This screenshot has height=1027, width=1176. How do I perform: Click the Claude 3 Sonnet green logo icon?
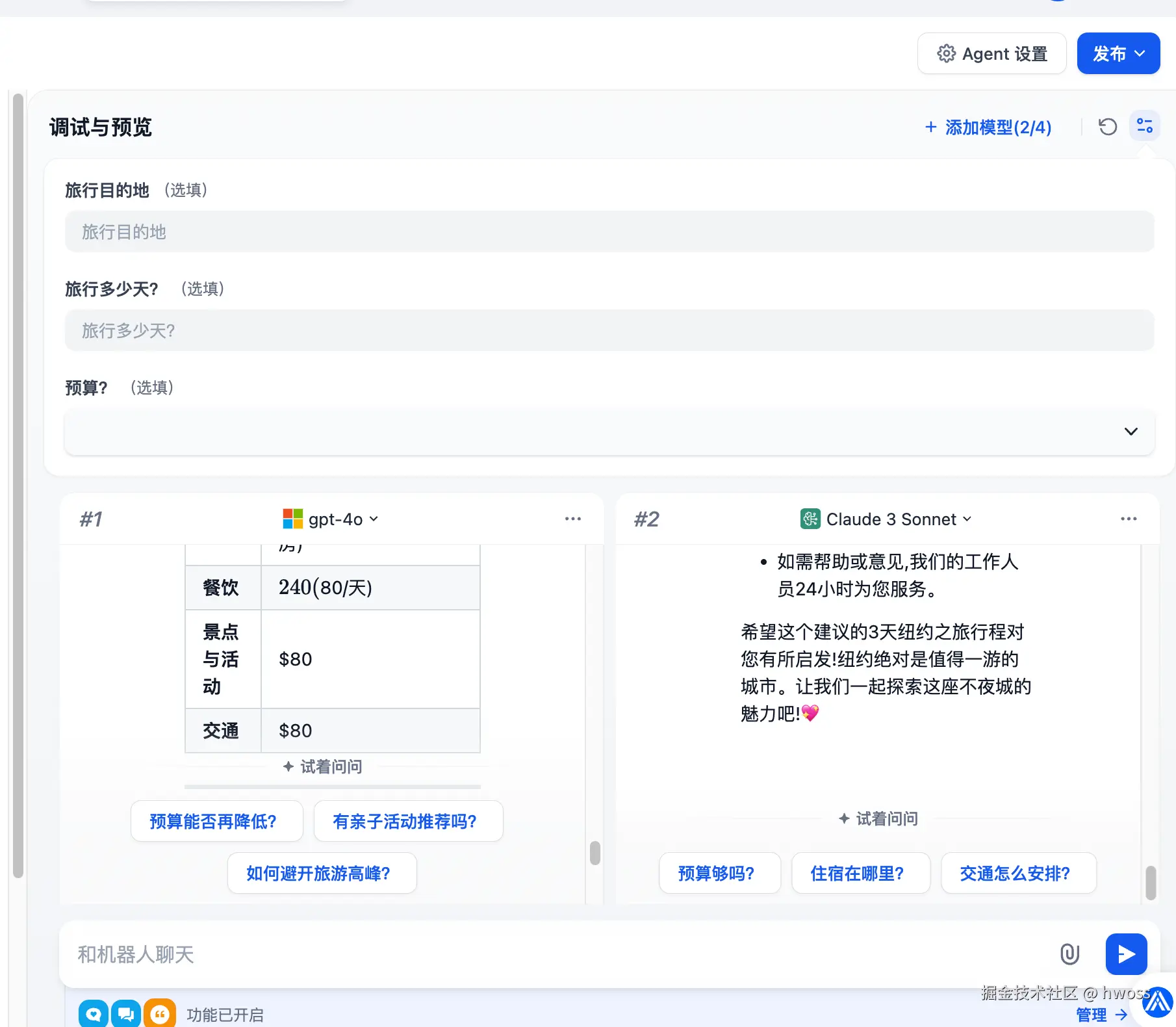(x=810, y=519)
